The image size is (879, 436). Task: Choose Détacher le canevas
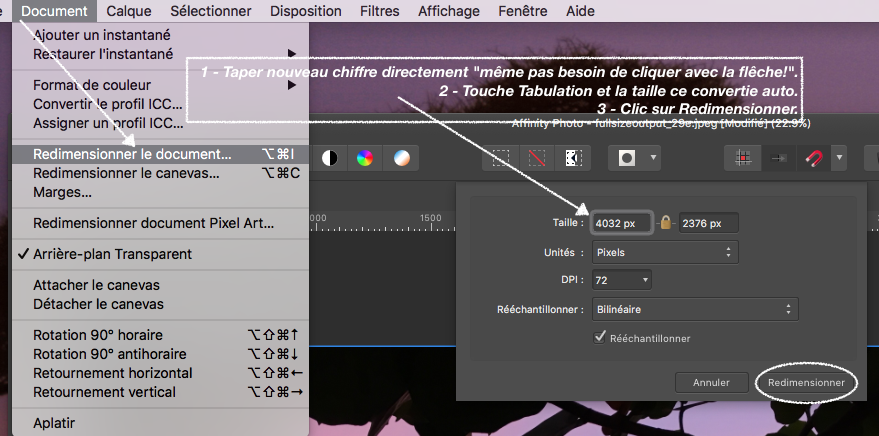tap(160, 304)
